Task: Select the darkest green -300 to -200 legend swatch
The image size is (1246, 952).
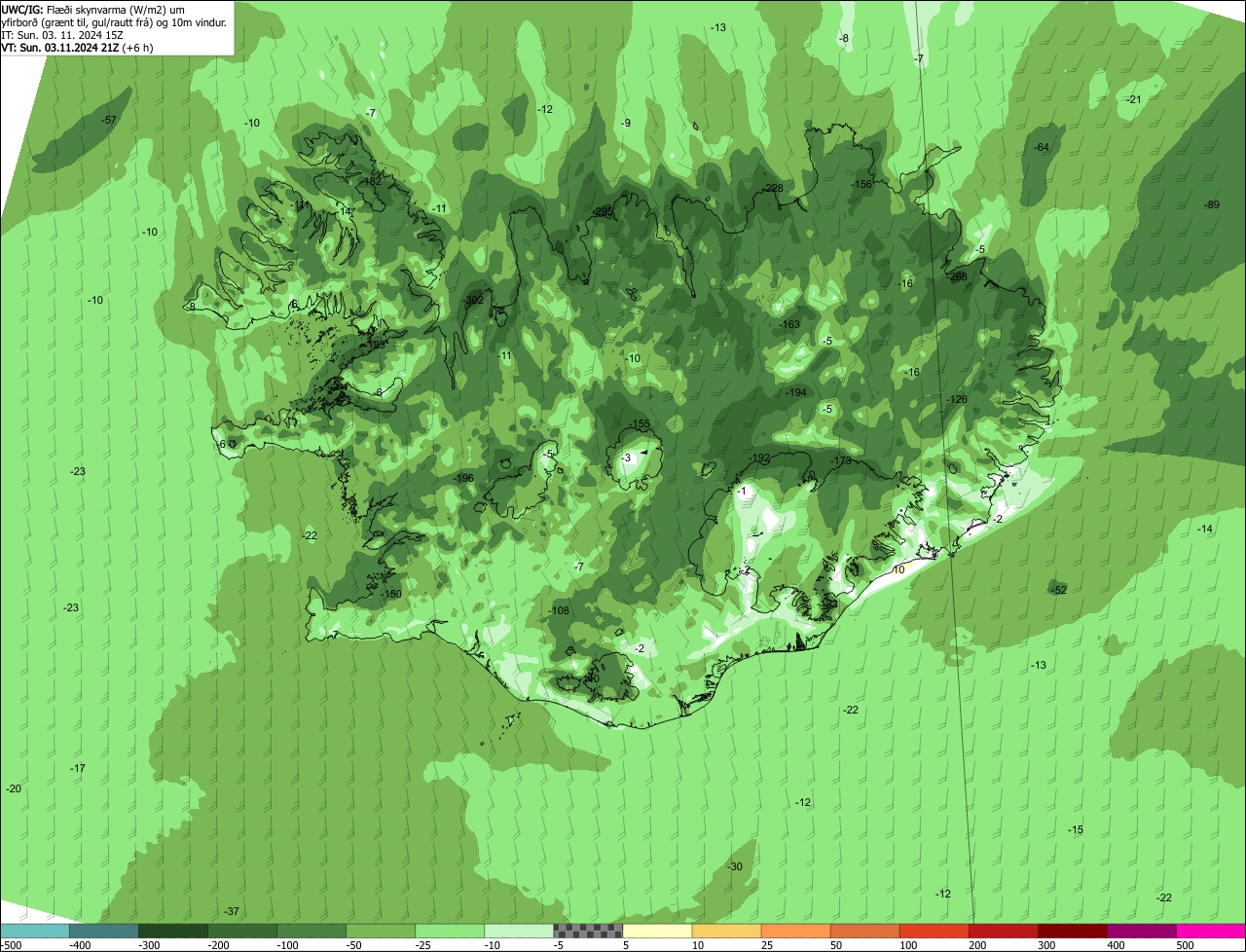Action: click(x=173, y=931)
